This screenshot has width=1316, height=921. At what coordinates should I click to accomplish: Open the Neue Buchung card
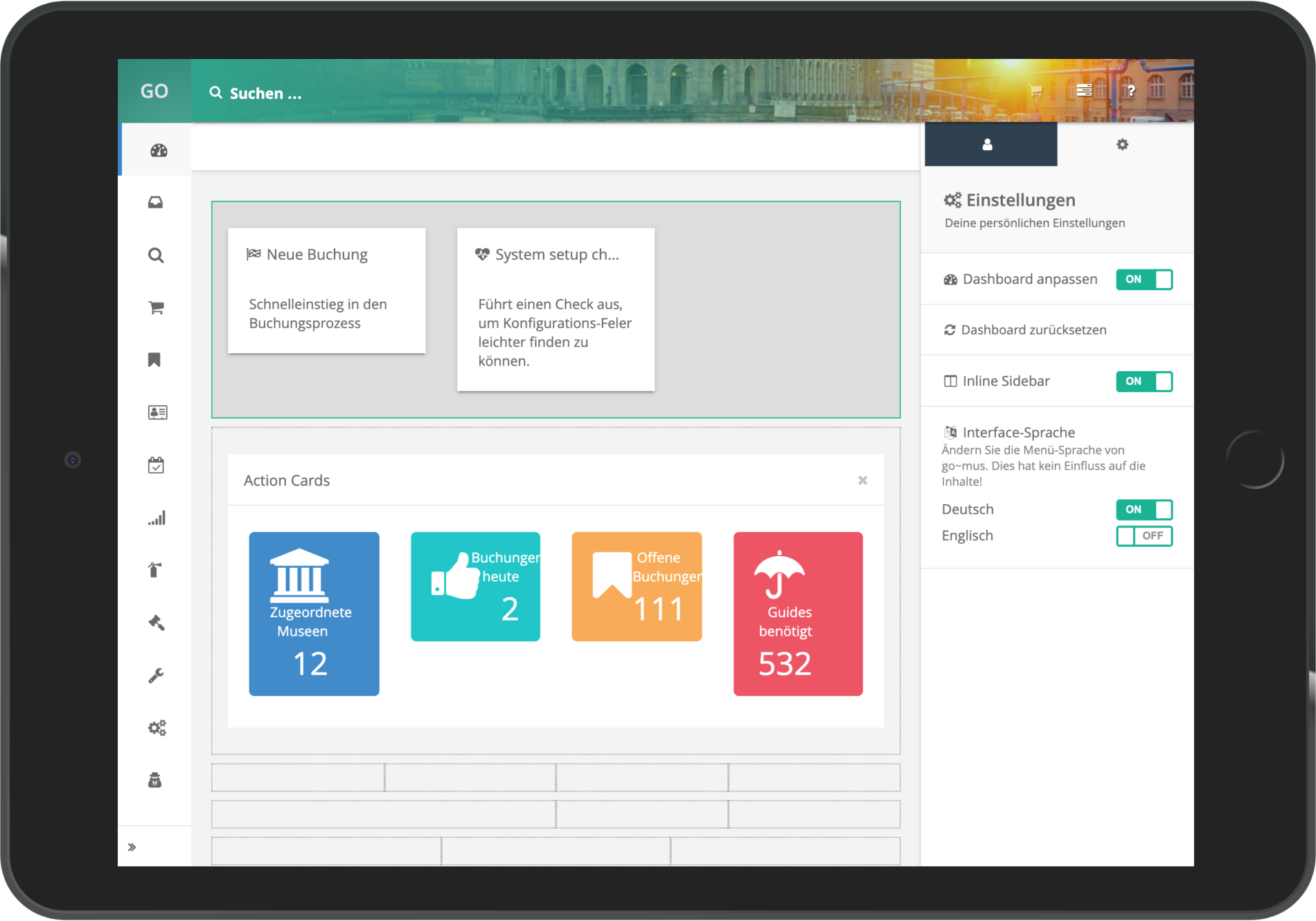[x=326, y=291]
